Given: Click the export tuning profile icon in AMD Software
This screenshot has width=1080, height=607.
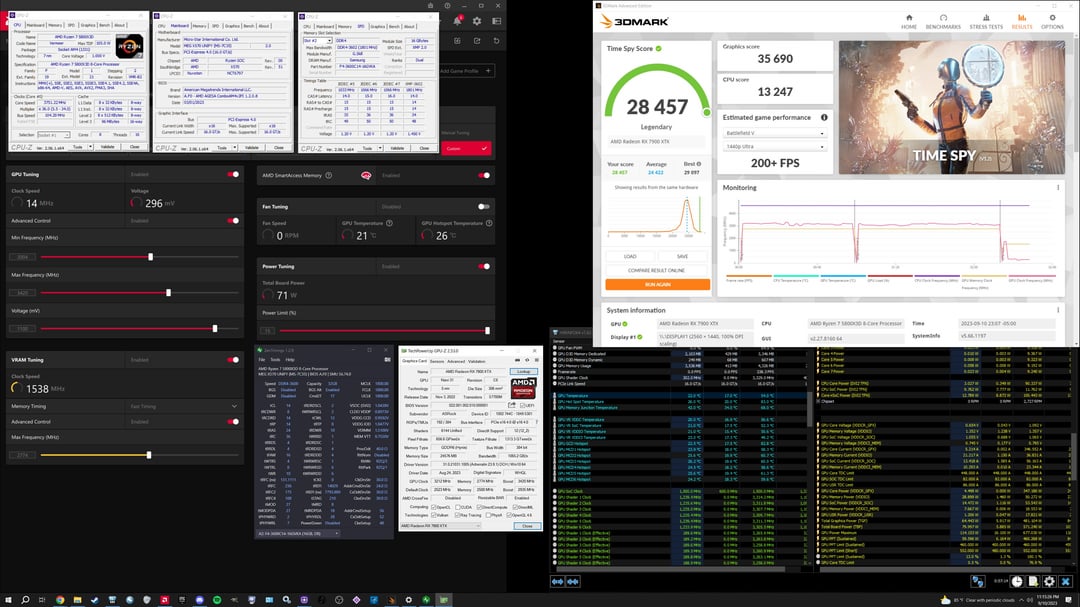Looking at the screenshot, I should [477, 41].
